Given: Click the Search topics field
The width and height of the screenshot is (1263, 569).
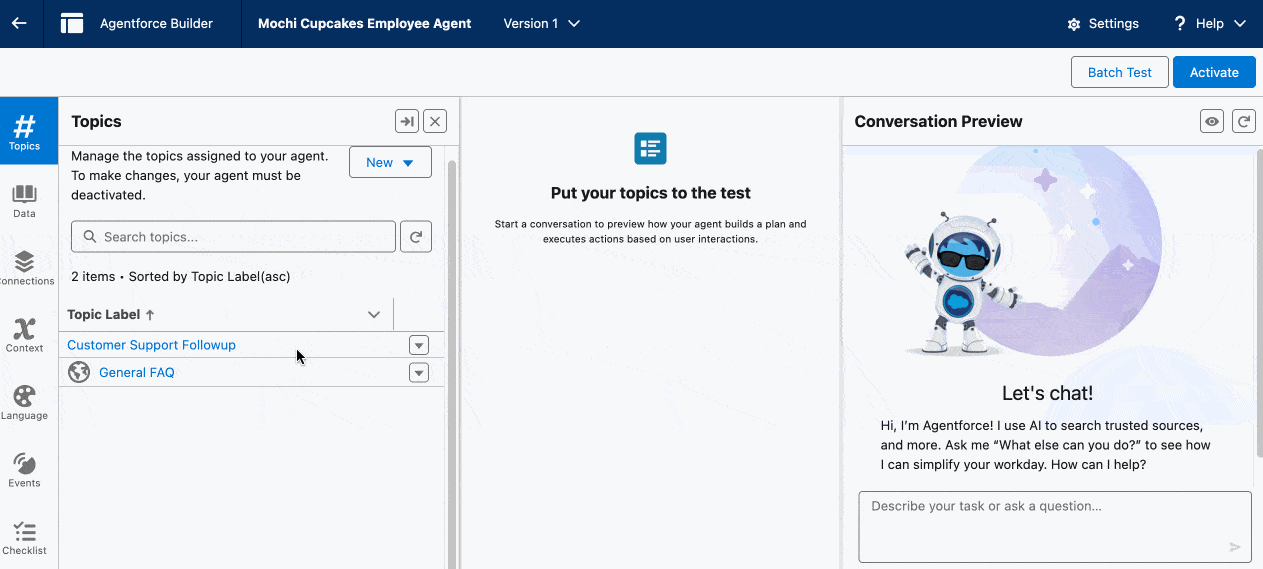Looking at the screenshot, I should [234, 237].
